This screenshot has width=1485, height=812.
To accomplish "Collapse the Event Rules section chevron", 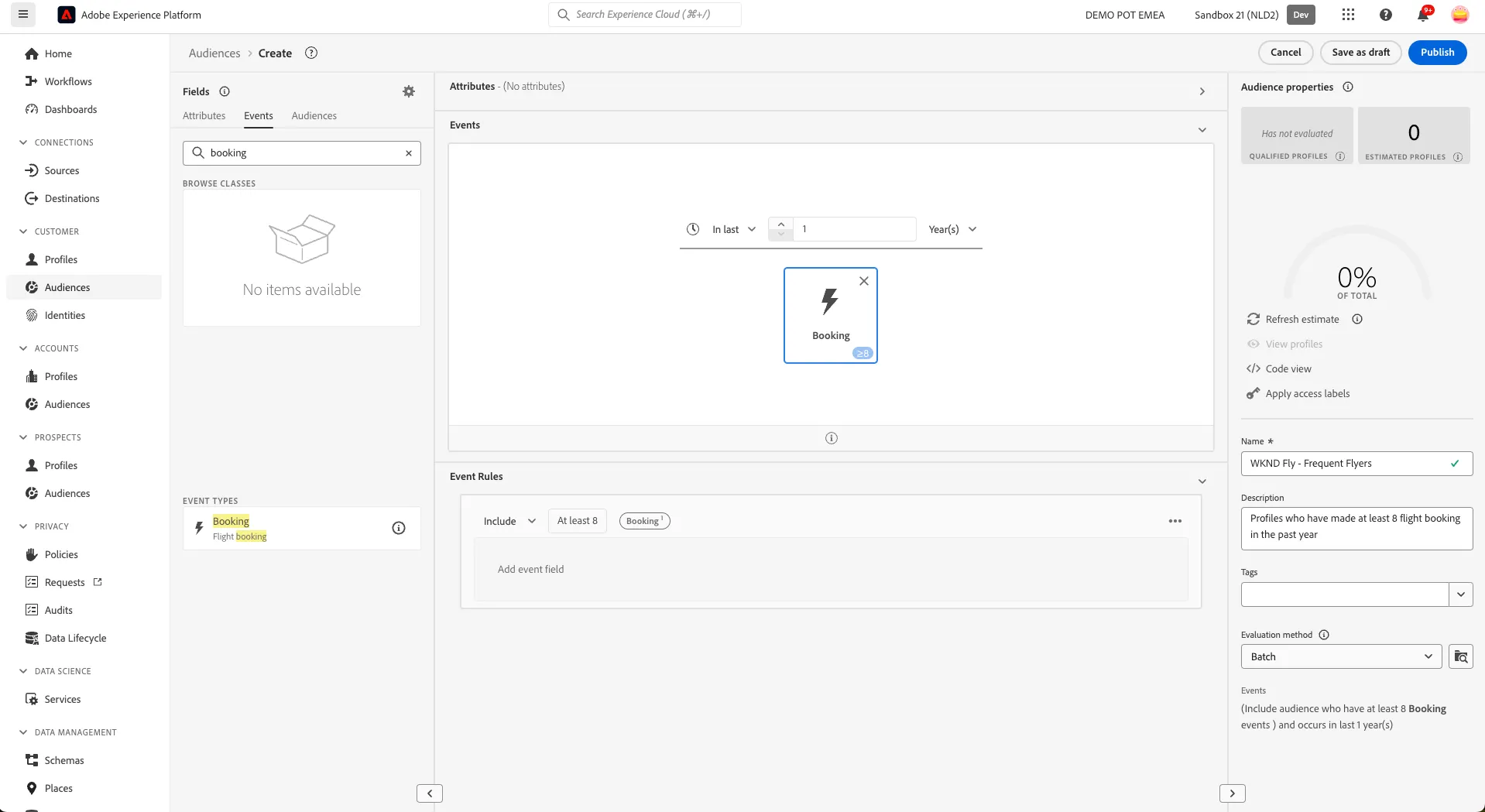I will pos(1202,481).
